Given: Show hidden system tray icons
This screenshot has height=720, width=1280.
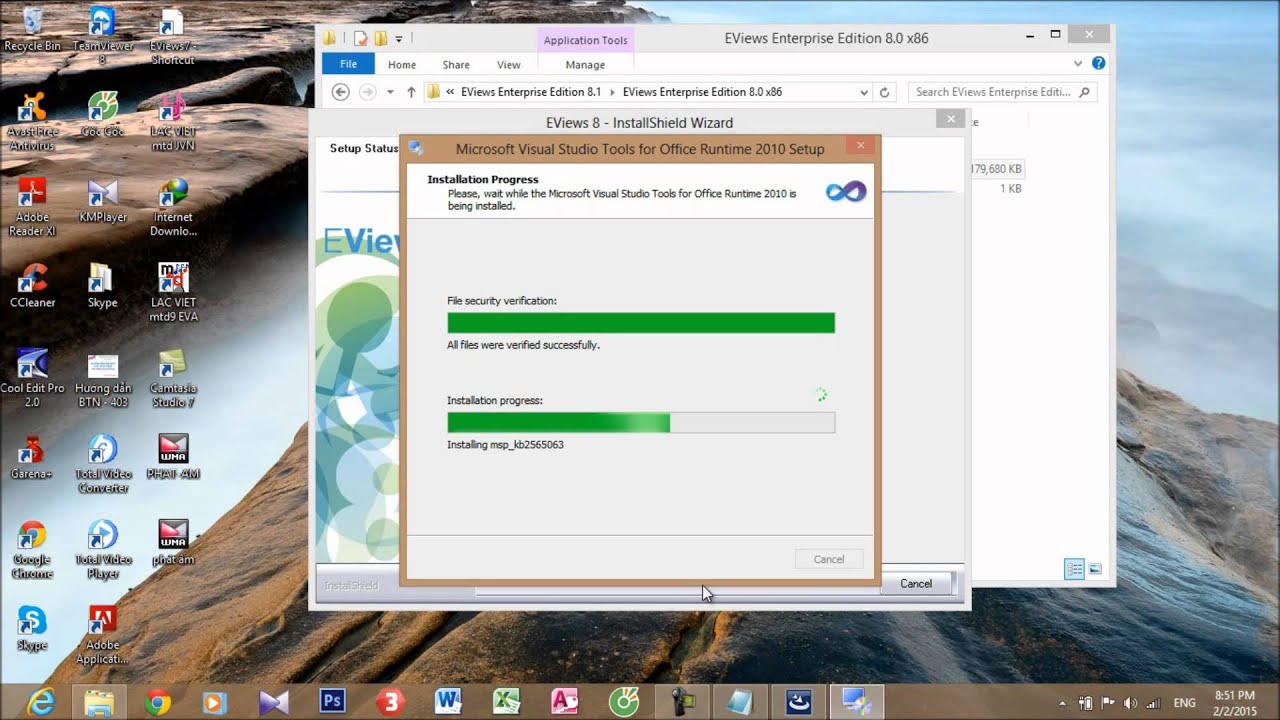Looking at the screenshot, I should pyautogui.click(x=1062, y=703).
